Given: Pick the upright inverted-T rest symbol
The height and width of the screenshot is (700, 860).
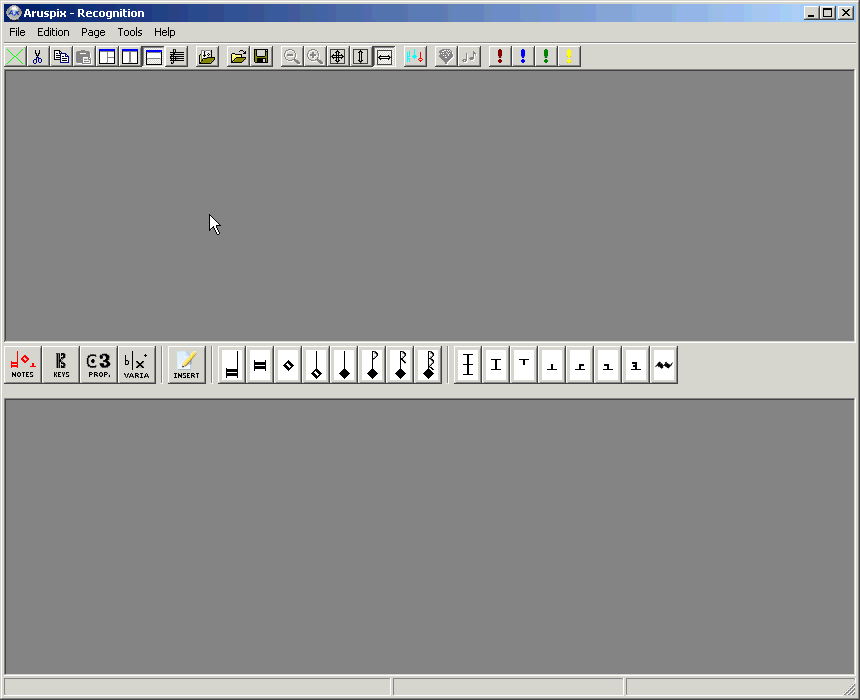Looking at the screenshot, I should point(552,365).
